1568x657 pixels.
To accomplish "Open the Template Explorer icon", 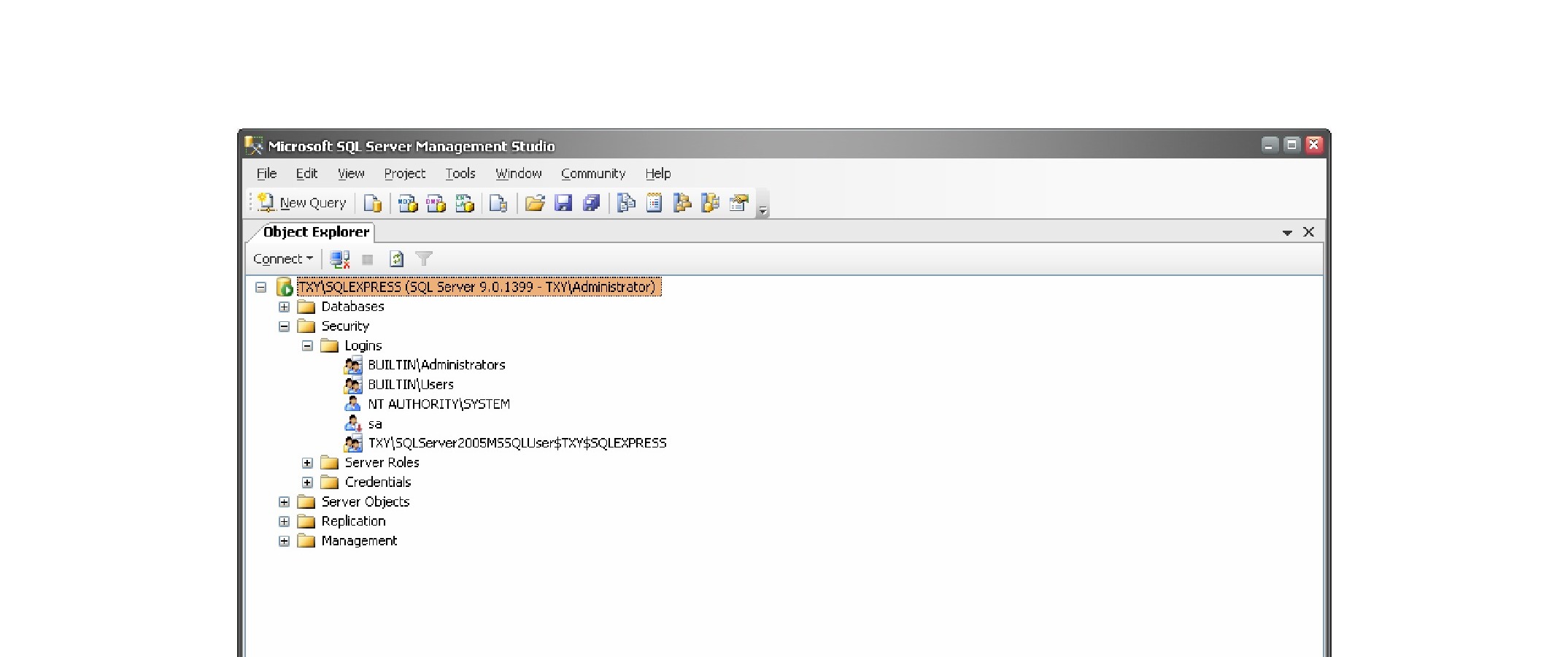I will 711,203.
